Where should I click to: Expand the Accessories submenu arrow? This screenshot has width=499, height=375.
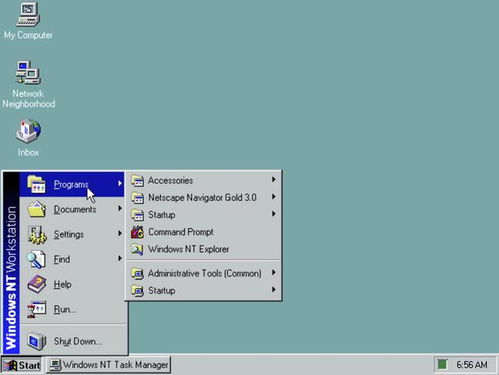click(x=273, y=180)
